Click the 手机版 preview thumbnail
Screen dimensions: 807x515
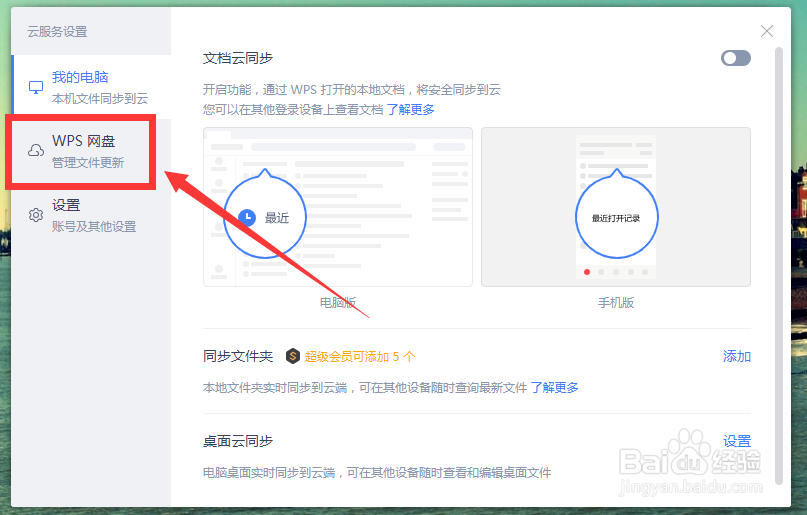tap(616, 207)
